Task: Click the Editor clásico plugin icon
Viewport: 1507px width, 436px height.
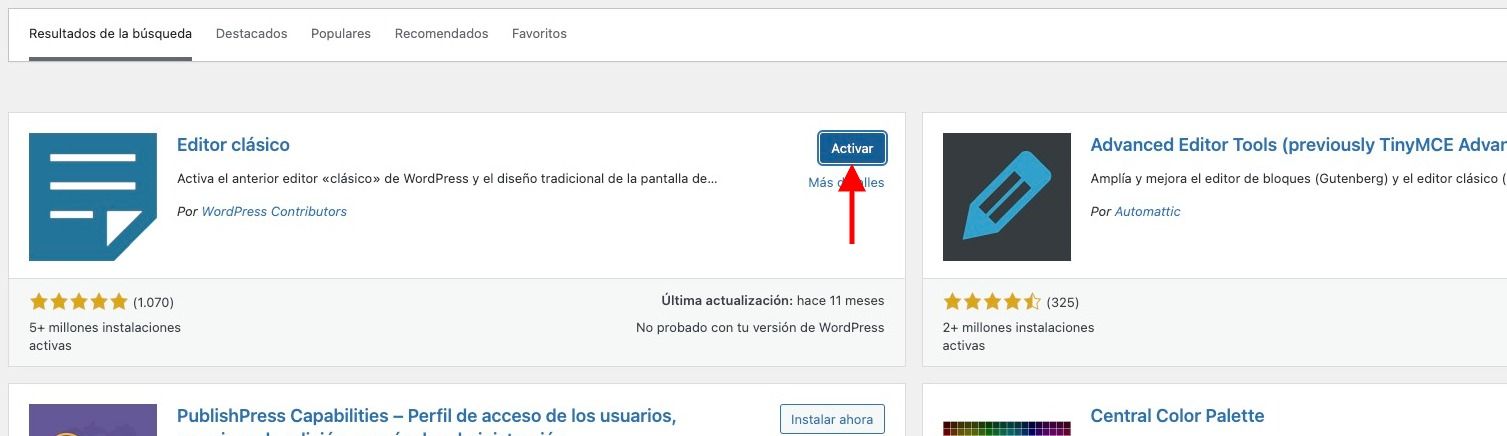Action: pos(93,197)
